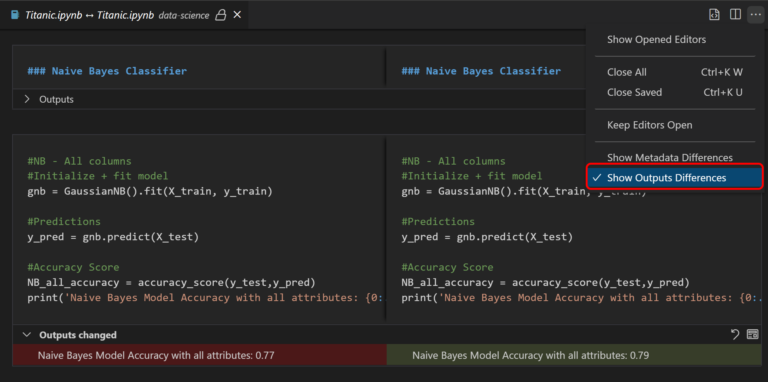Viewport: 768px width, 382px height.
Task: Click the left Naive Bayes Classifier heading
Action: tap(107, 71)
